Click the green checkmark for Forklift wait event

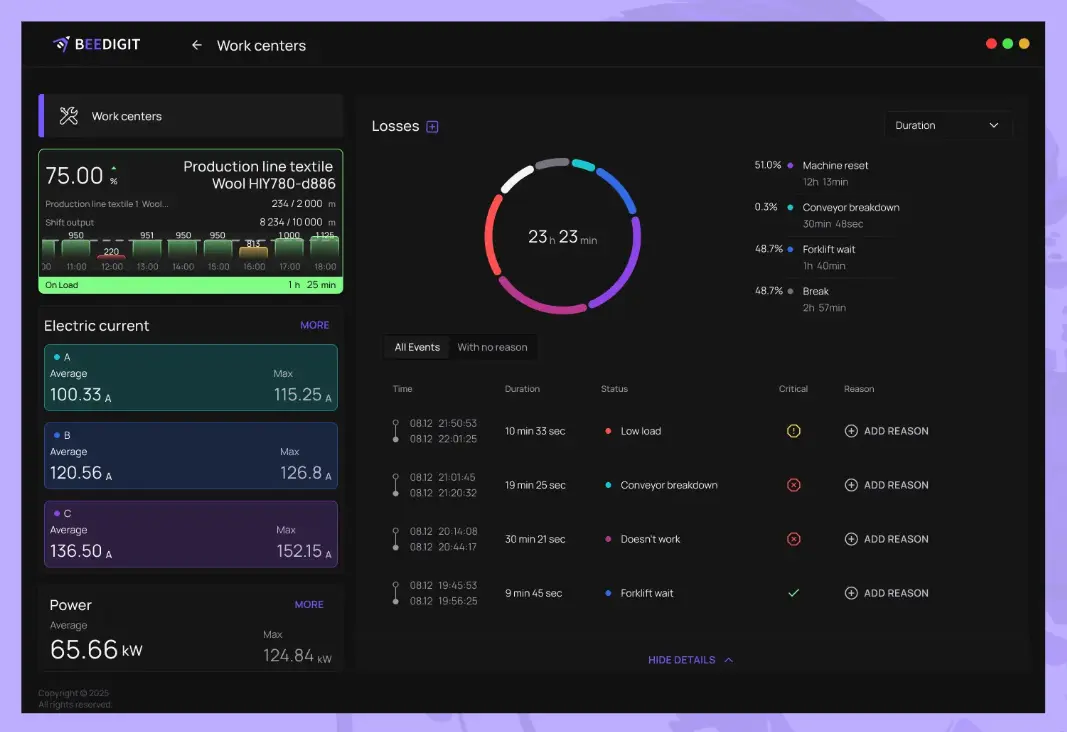(x=793, y=593)
